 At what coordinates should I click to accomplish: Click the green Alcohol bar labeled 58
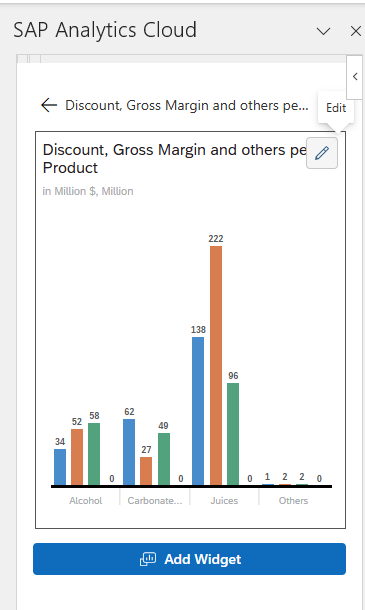pos(94,454)
